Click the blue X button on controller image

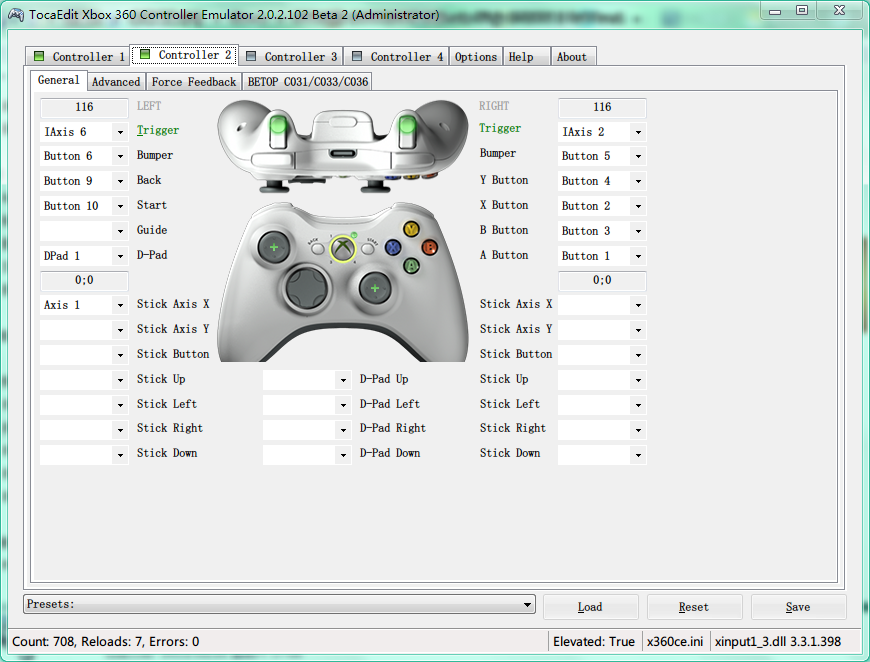(393, 247)
